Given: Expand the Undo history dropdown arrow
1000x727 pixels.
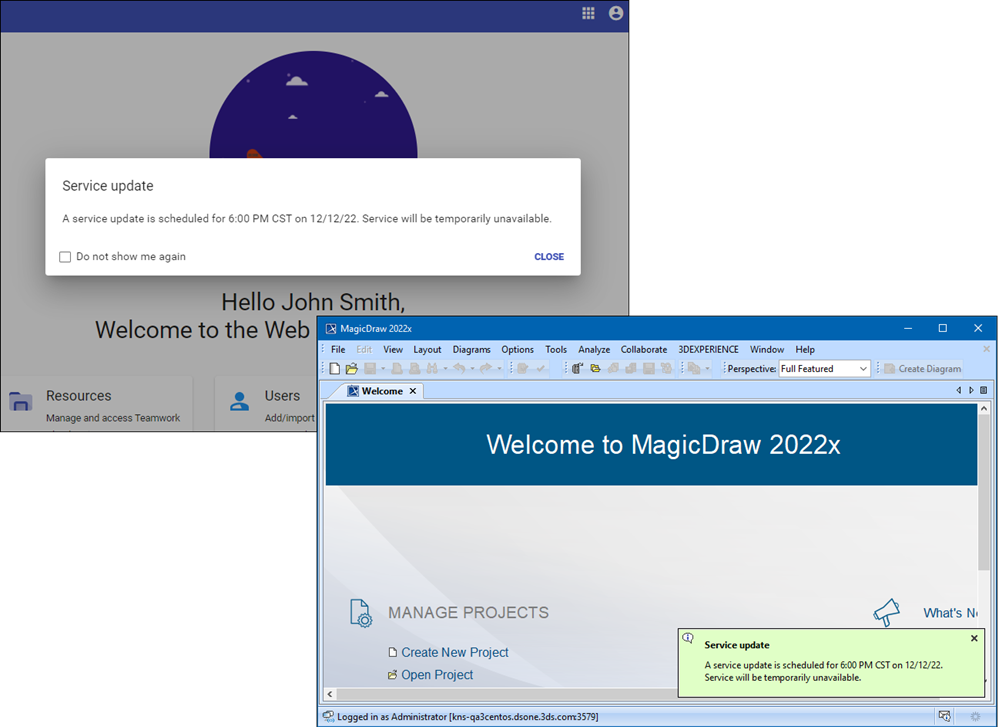Looking at the screenshot, I should point(472,369).
